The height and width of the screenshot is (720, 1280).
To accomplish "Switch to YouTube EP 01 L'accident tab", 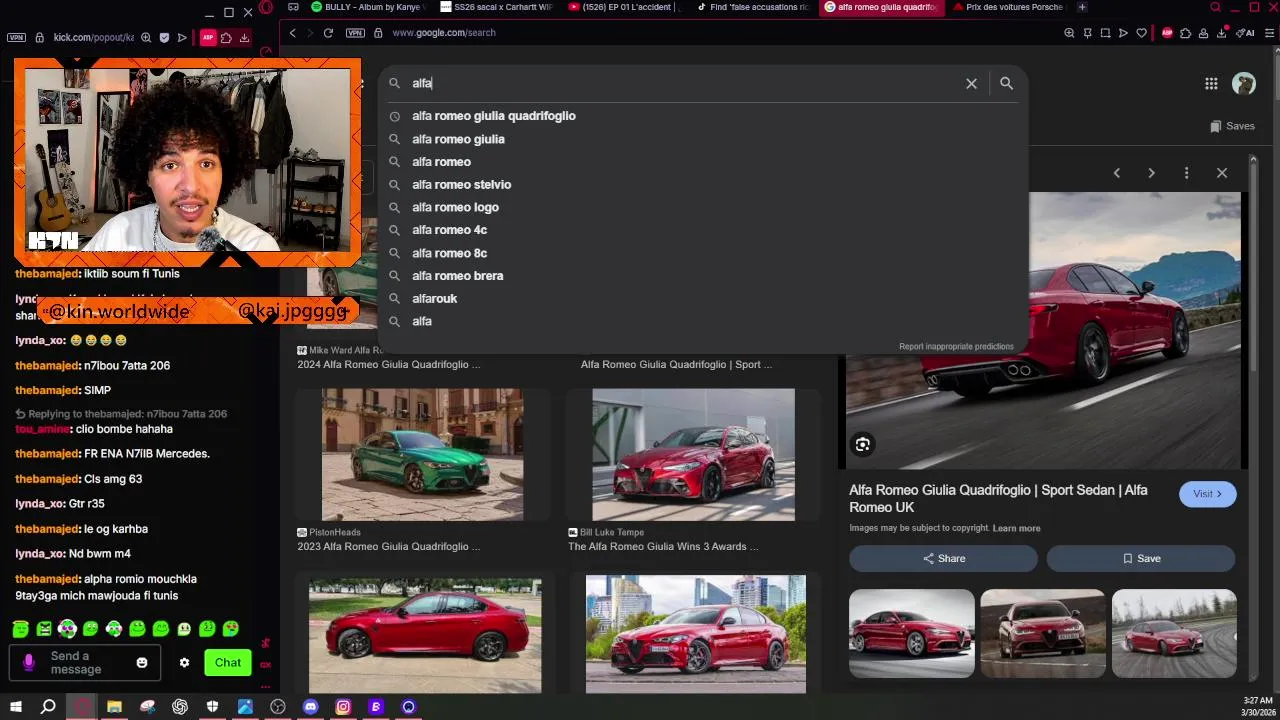I will tap(625, 7).
